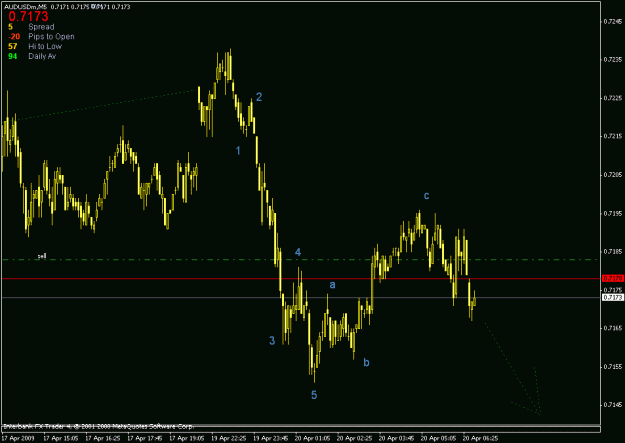625x443 pixels.
Task: Click the 0.7155 price axis label
Action: coord(613,366)
